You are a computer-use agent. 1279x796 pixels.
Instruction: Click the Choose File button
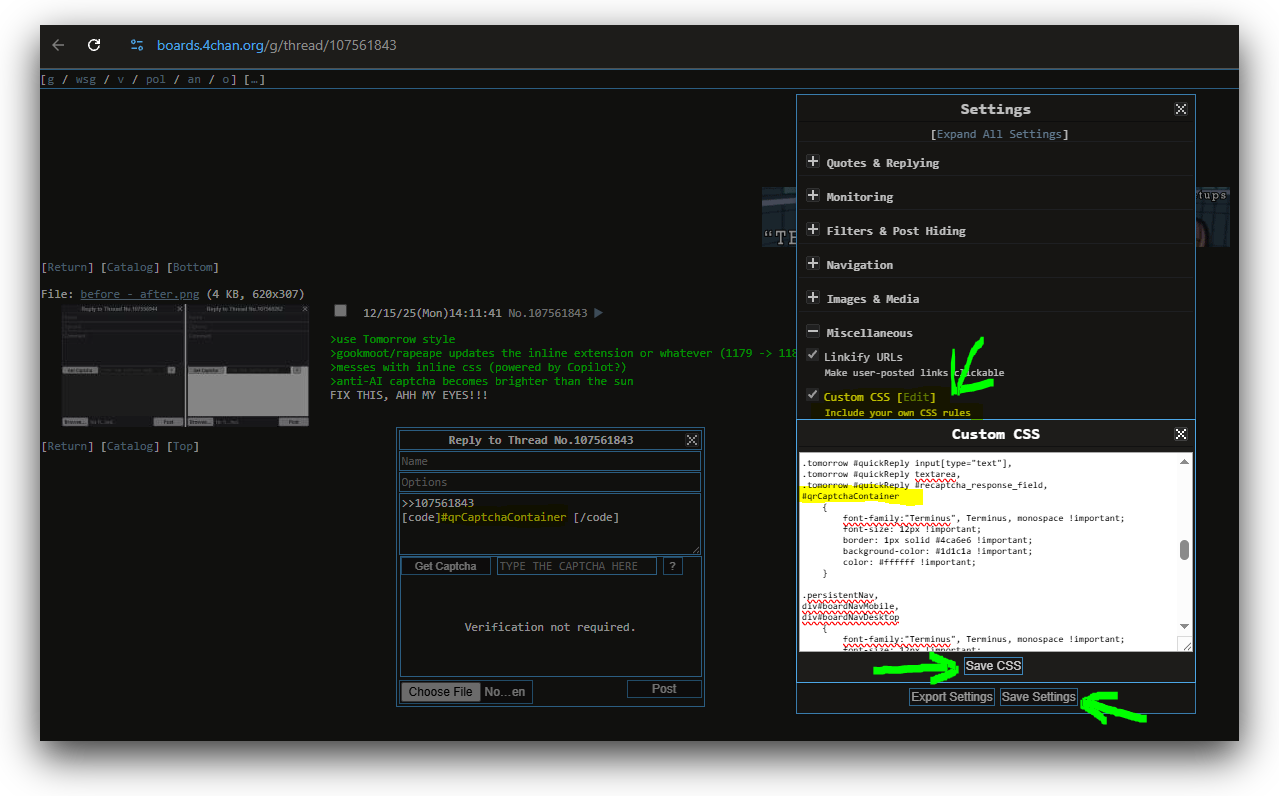[441, 692]
